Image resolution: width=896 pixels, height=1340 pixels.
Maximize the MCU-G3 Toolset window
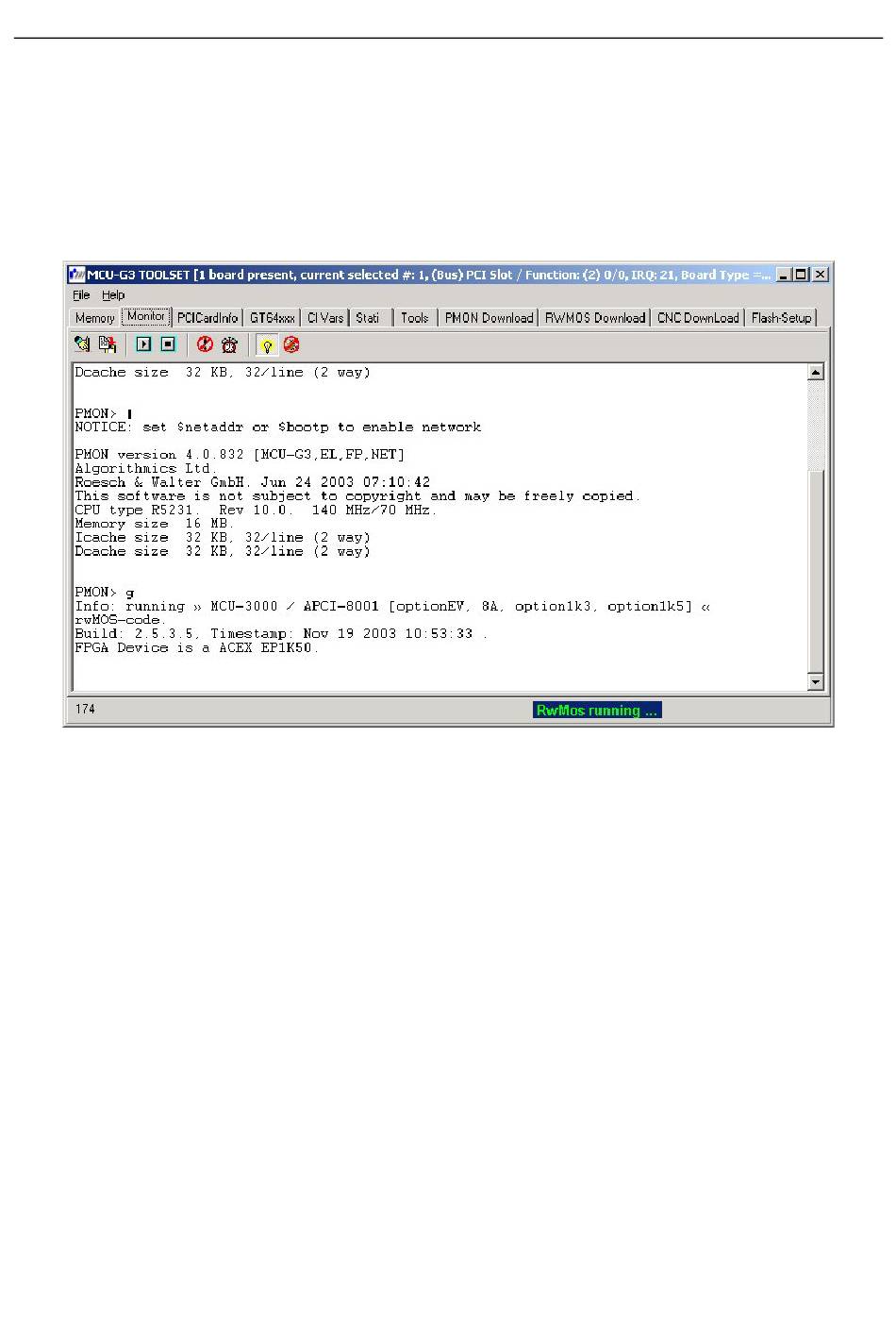click(x=801, y=275)
